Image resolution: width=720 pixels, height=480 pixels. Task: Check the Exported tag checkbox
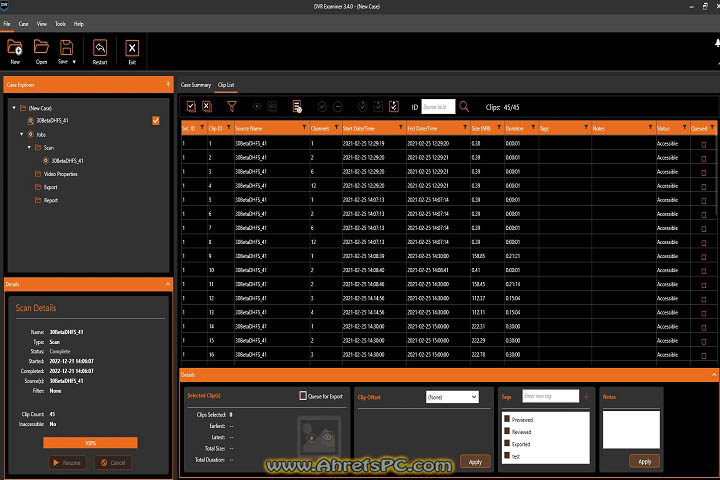pyautogui.click(x=507, y=444)
